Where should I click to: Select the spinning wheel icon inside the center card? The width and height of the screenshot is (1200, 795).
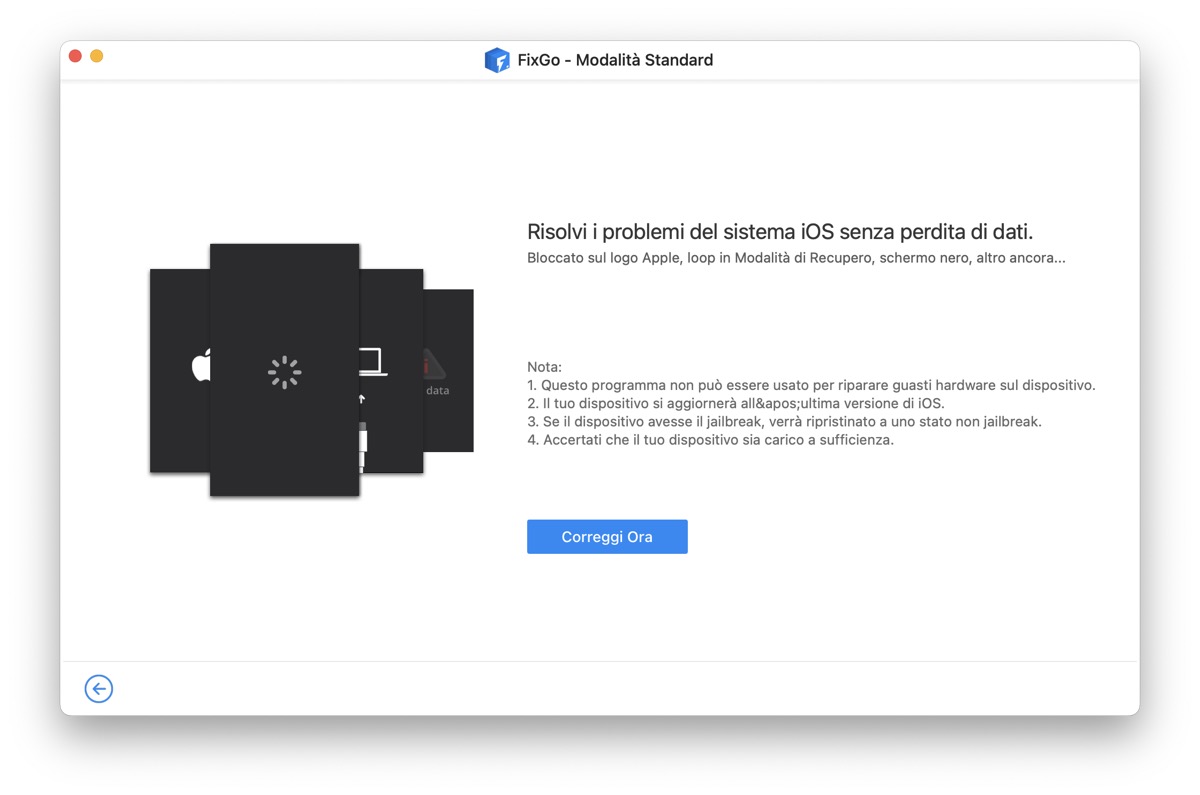click(x=284, y=371)
